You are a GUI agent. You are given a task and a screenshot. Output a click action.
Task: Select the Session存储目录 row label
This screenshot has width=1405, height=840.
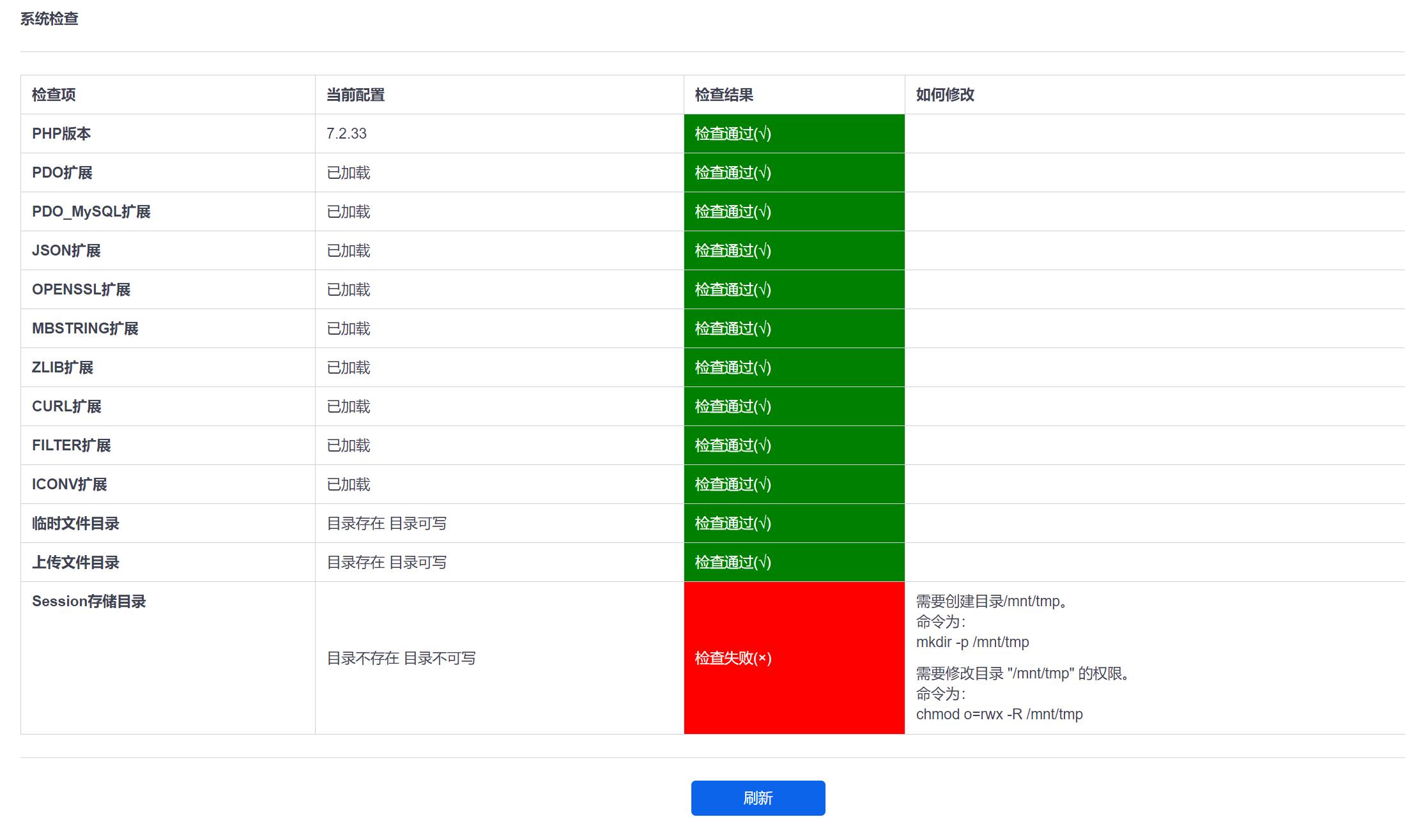click(89, 601)
